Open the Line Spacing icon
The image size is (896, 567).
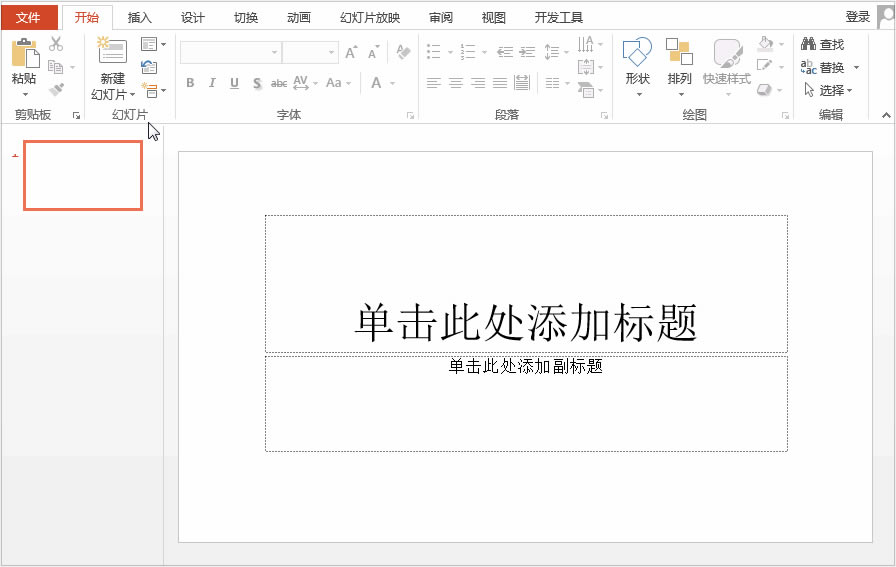tap(551, 52)
